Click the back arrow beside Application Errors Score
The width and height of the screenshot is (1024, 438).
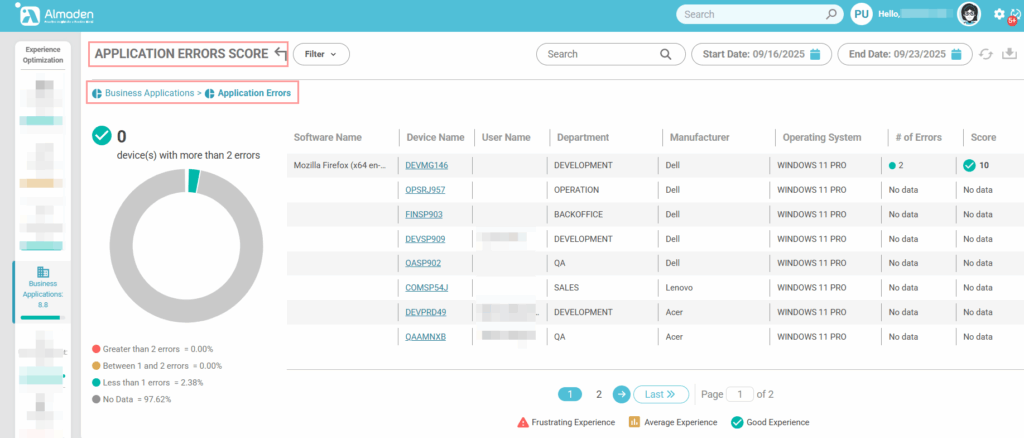(280, 54)
